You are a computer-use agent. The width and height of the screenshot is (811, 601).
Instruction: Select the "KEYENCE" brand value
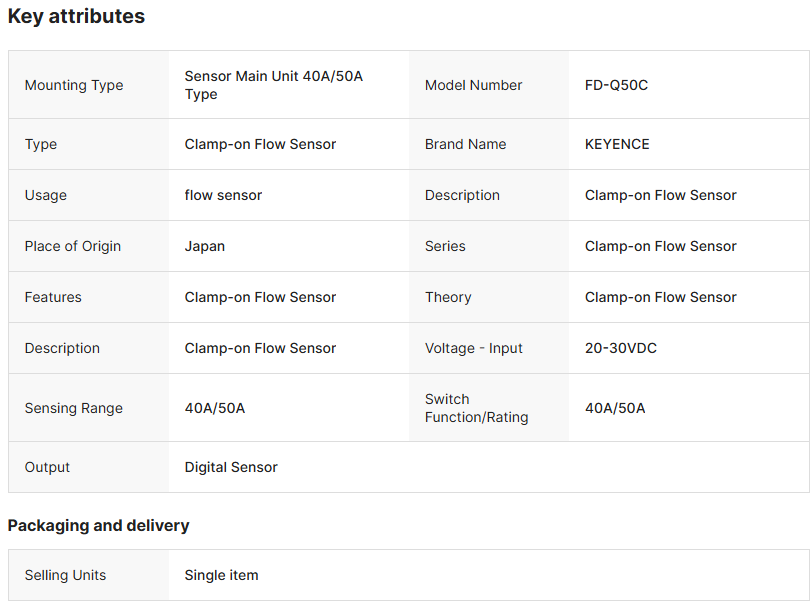point(617,144)
